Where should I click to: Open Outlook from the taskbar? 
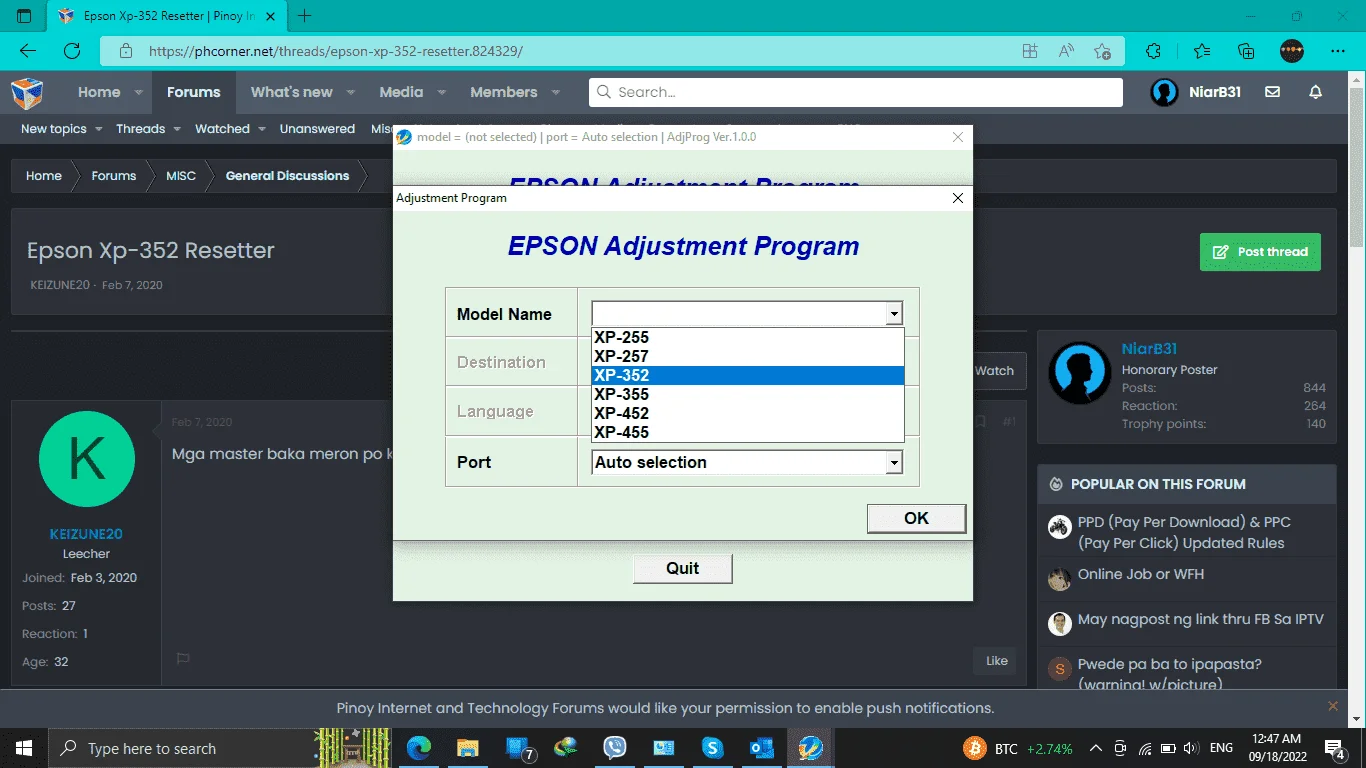(x=761, y=748)
